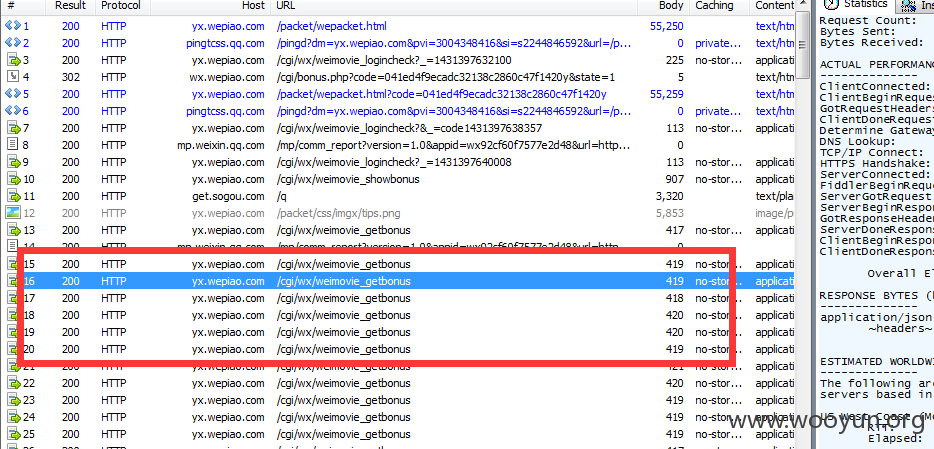Image resolution: width=934 pixels, height=449 pixels.
Task: Select session 18 weimovie_getbonus URL
Action: coord(344,315)
